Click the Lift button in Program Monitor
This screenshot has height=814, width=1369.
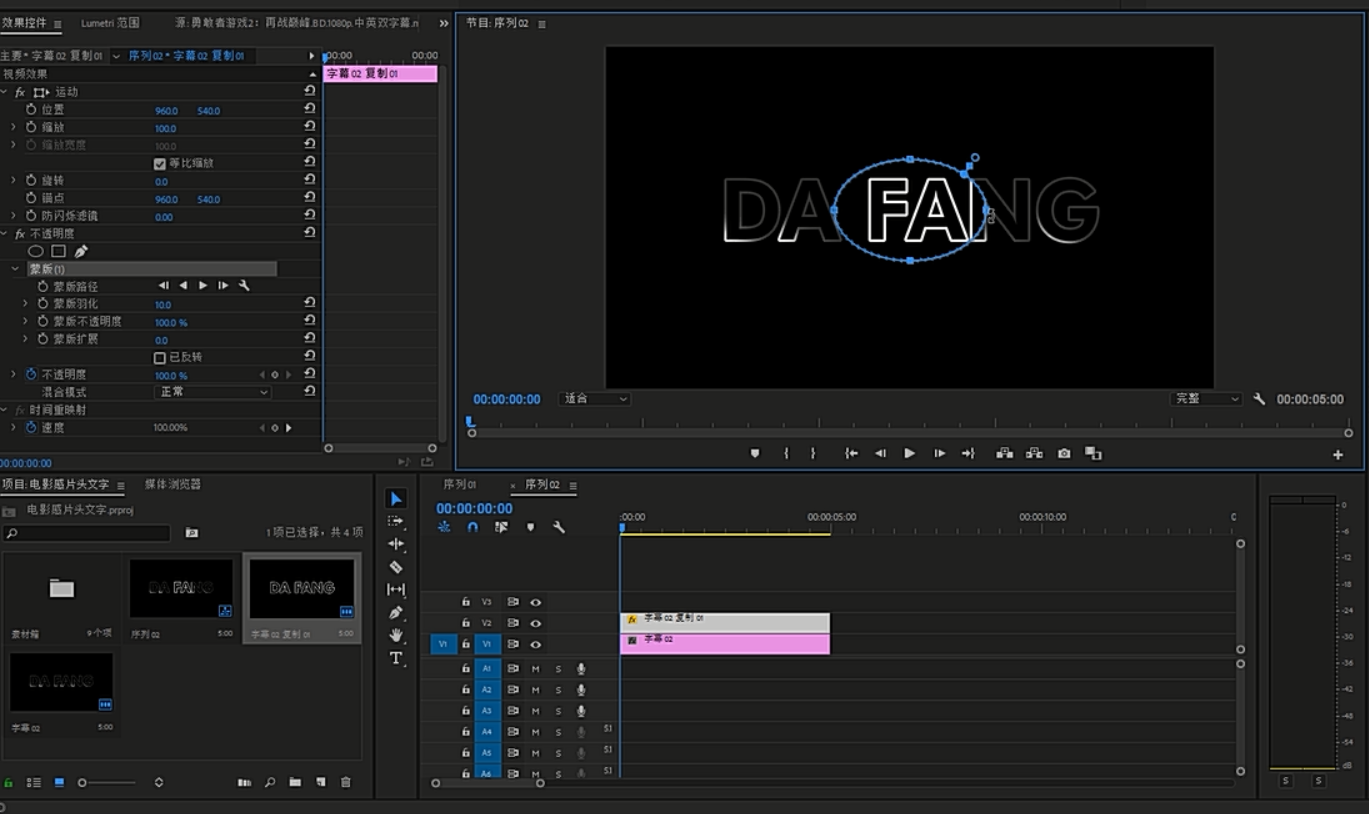click(1004, 454)
